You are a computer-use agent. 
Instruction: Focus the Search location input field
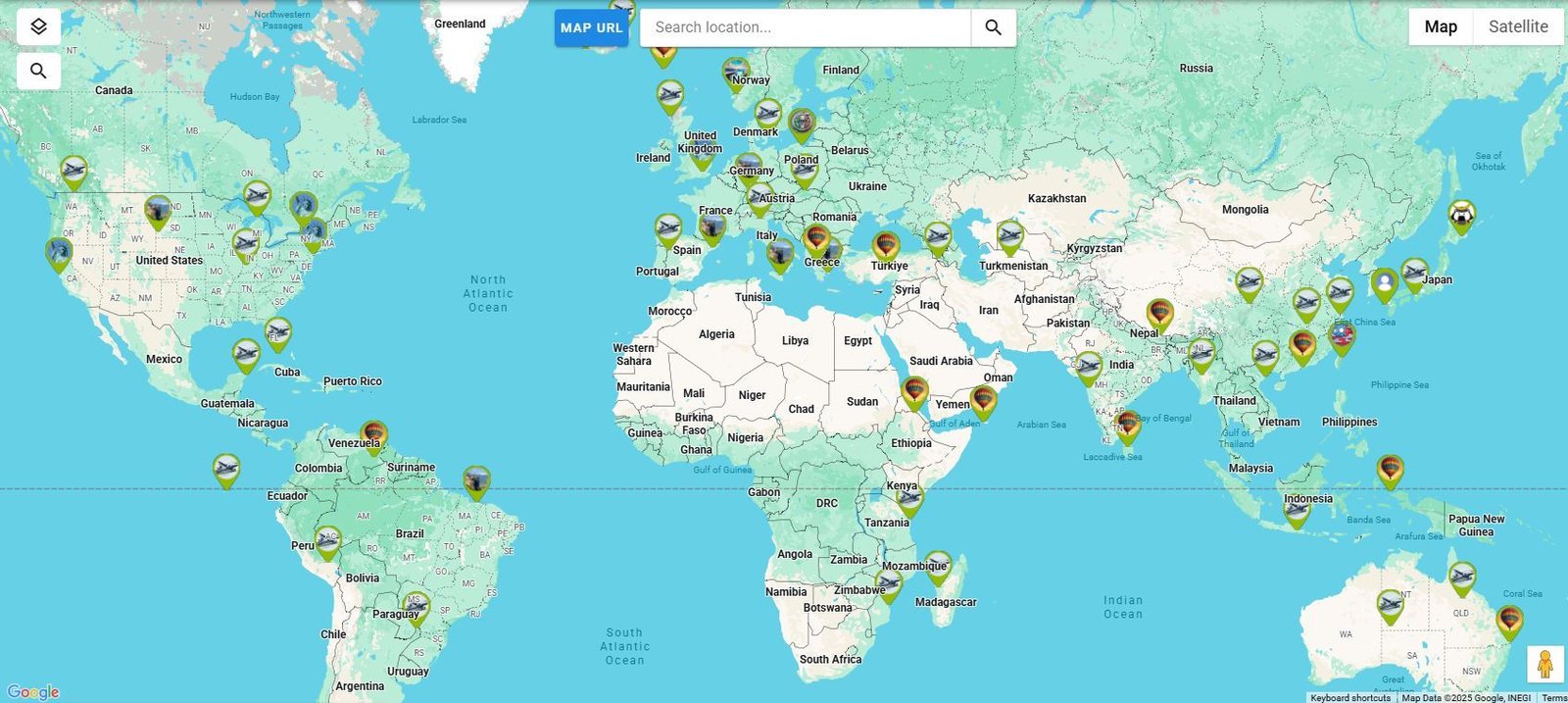coord(806,27)
